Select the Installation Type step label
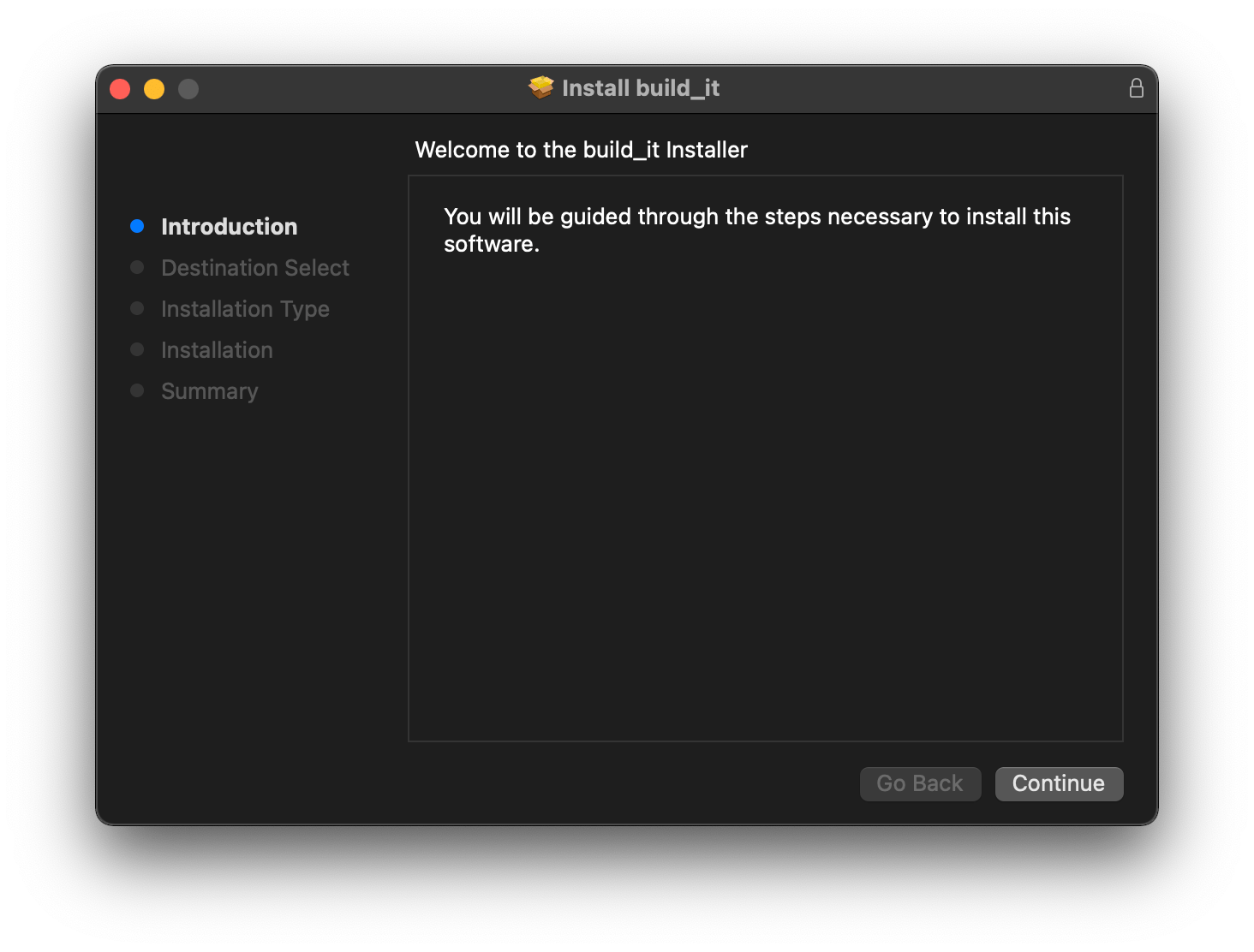The height and width of the screenshot is (952, 1254). [x=245, y=309]
